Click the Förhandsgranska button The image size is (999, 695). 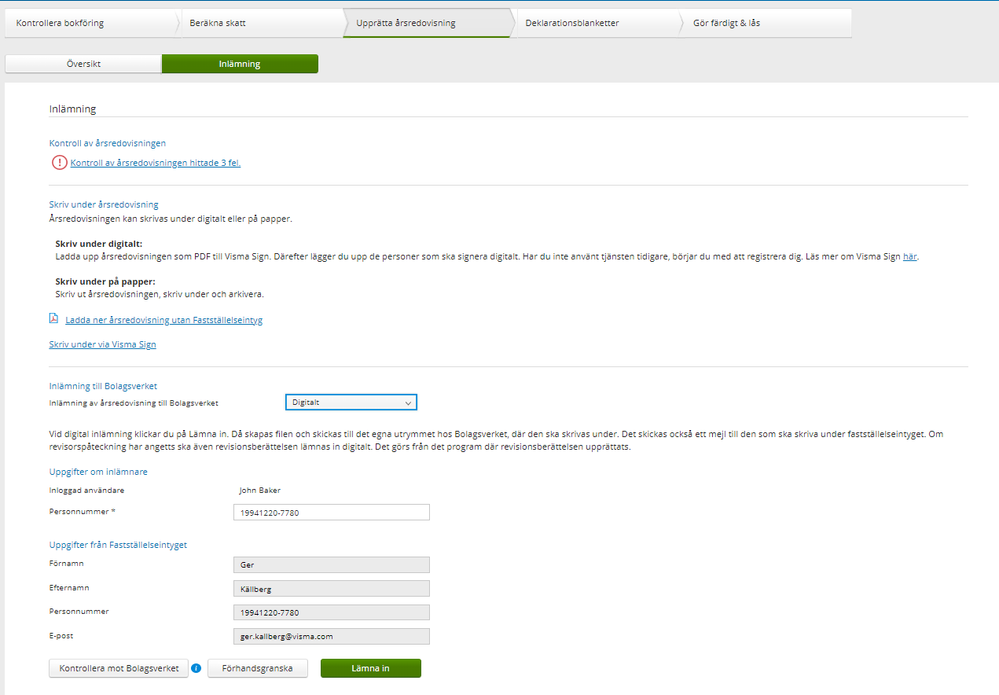tap(257, 668)
